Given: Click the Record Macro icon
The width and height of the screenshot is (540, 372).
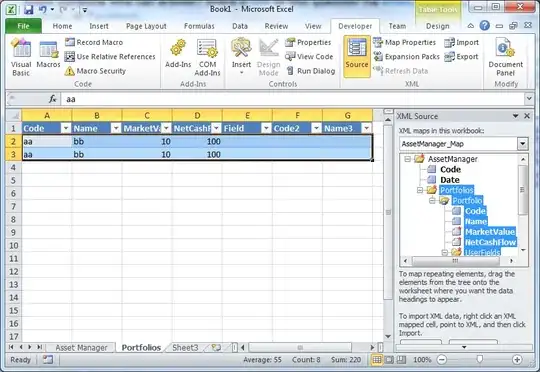Looking at the screenshot, I should 70,42.
